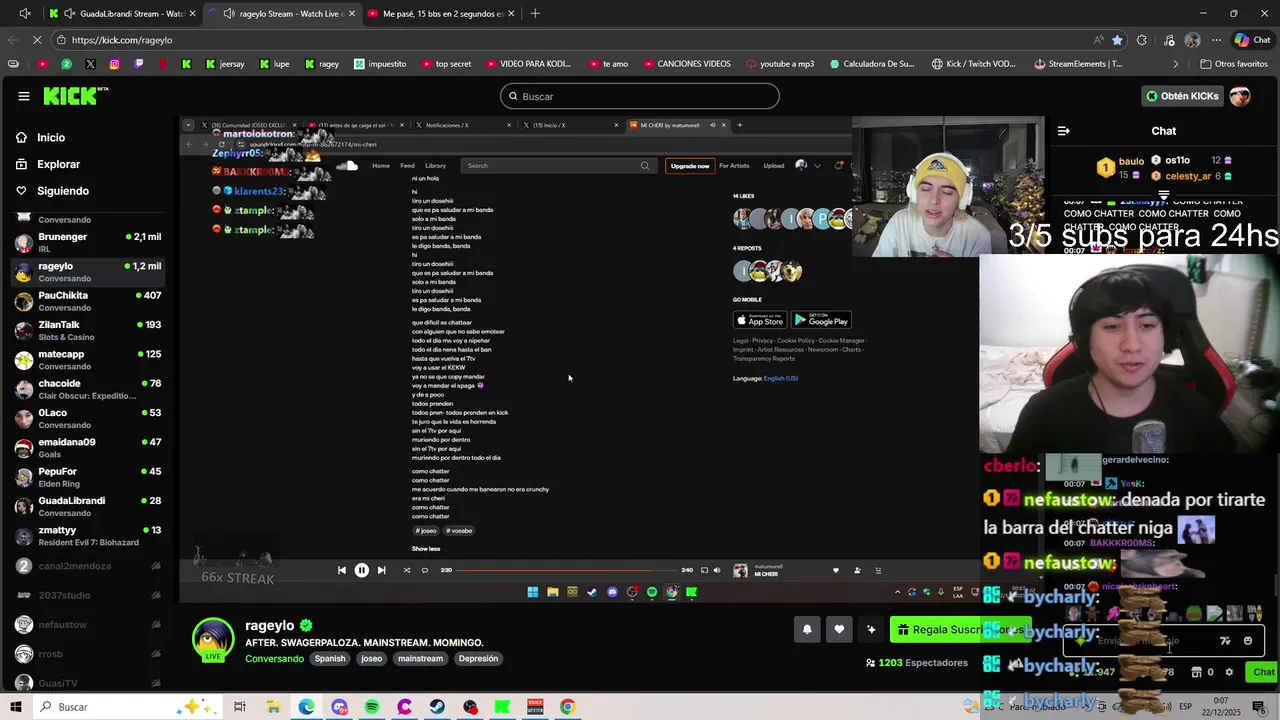The image size is (1280, 720).
Task: Open offline channel nefaustow in sidebar
Action: (87, 624)
